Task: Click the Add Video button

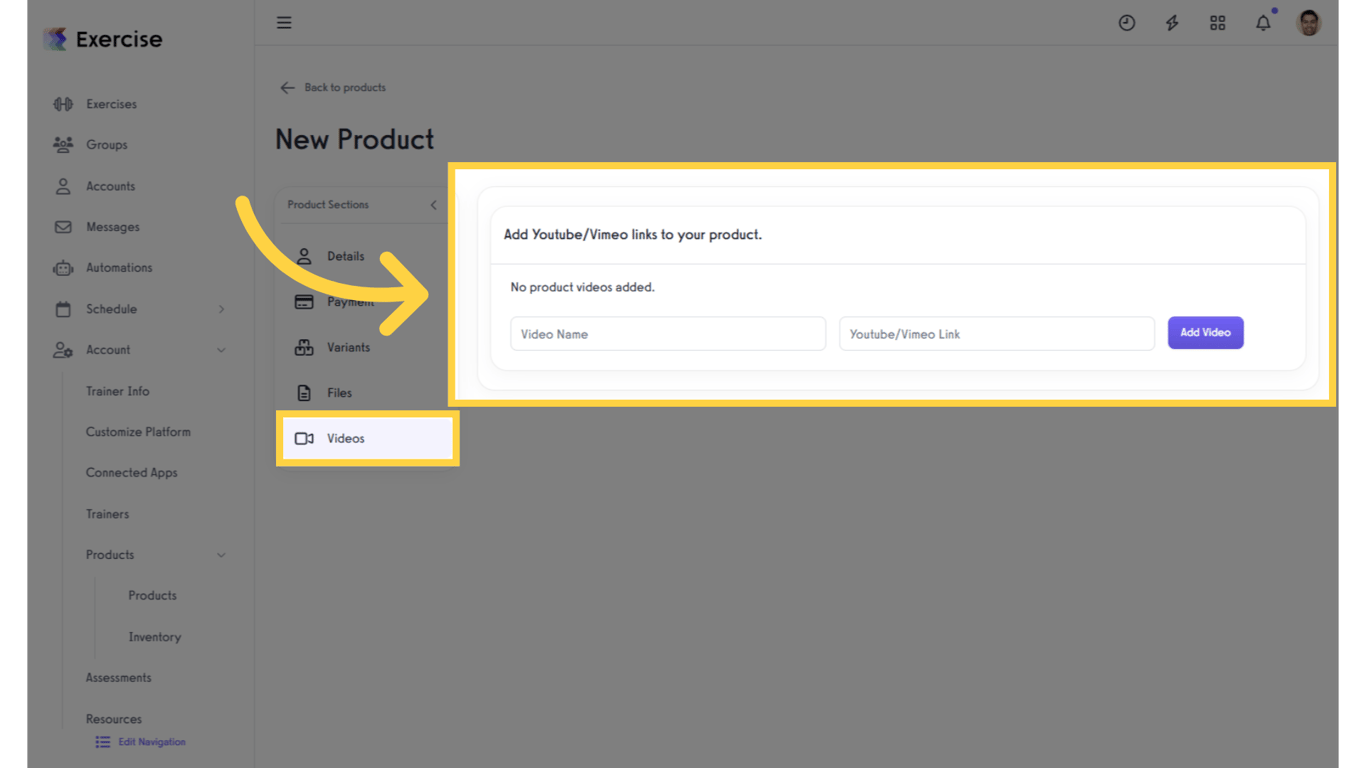Action: [x=1205, y=333]
